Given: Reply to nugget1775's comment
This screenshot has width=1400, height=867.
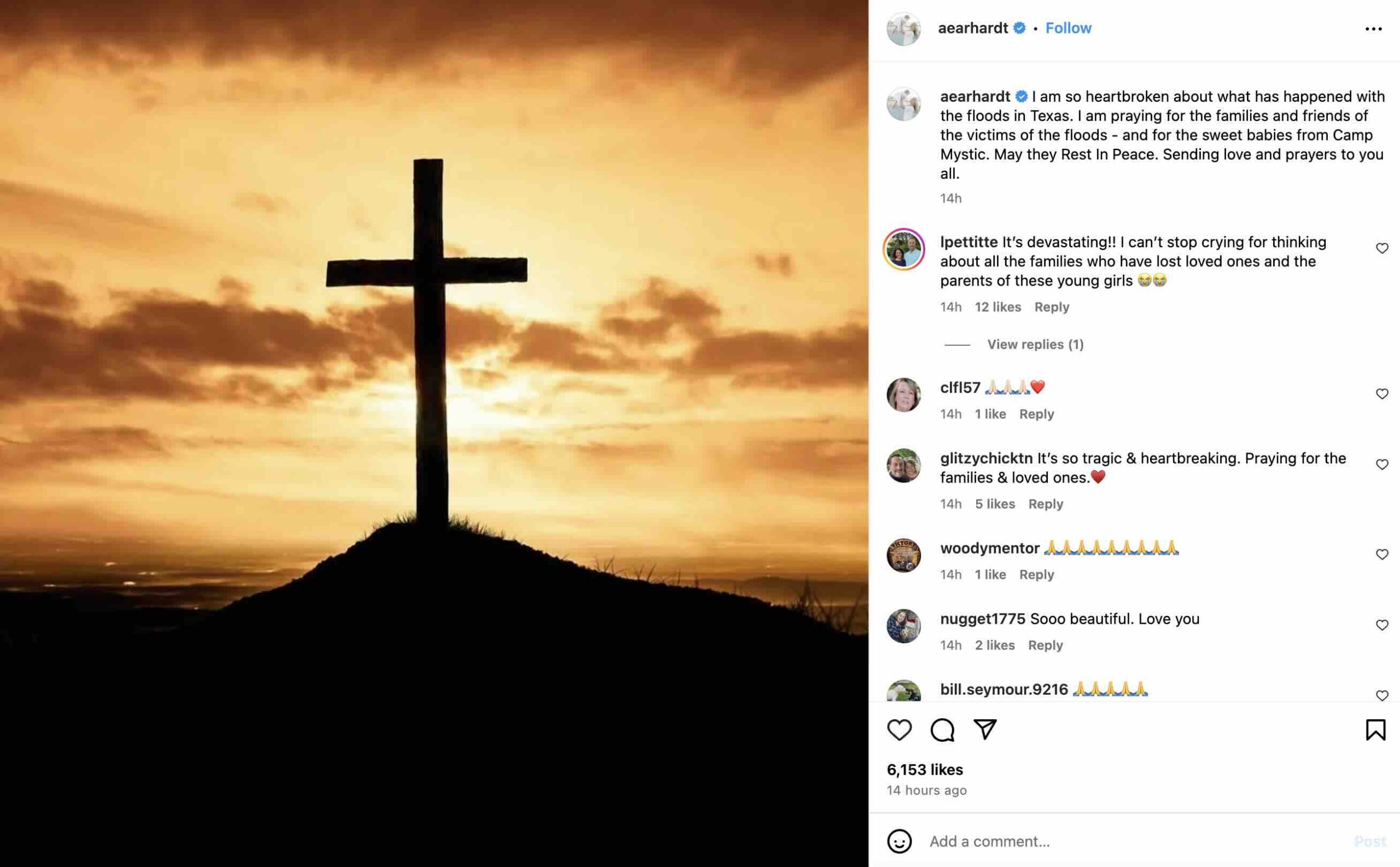Looking at the screenshot, I should click(1045, 645).
